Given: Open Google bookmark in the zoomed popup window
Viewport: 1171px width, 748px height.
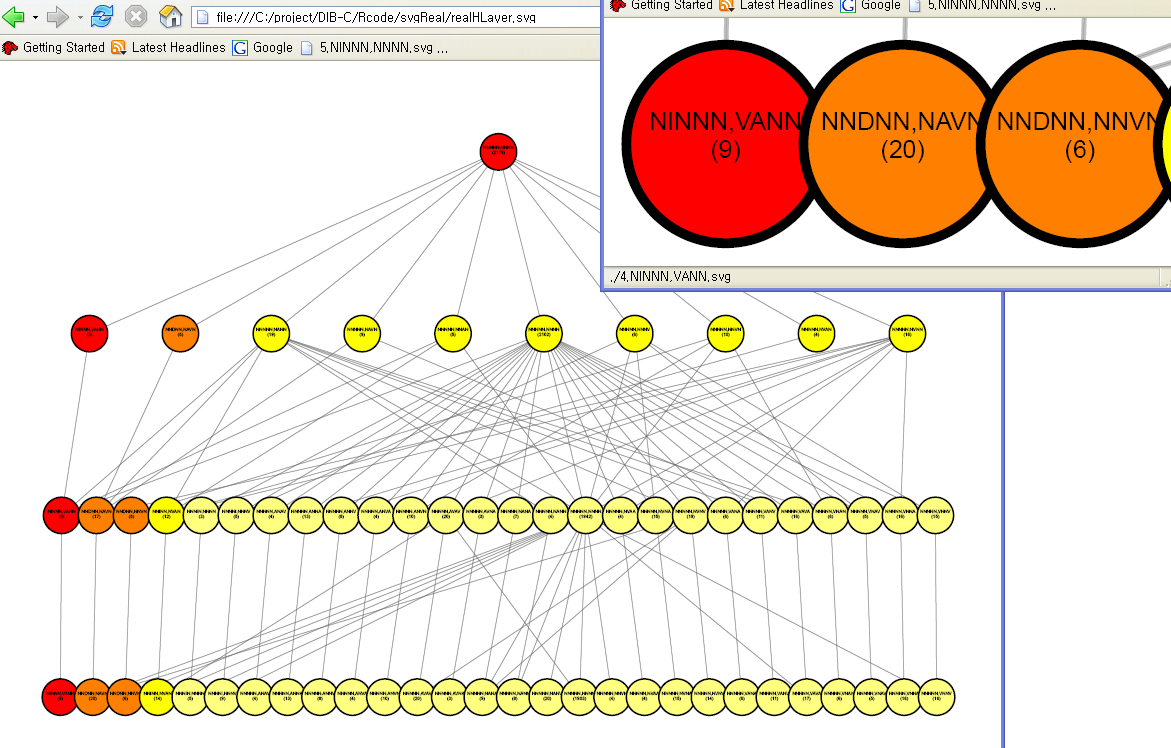Looking at the screenshot, I should pyautogui.click(x=868, y=5).
